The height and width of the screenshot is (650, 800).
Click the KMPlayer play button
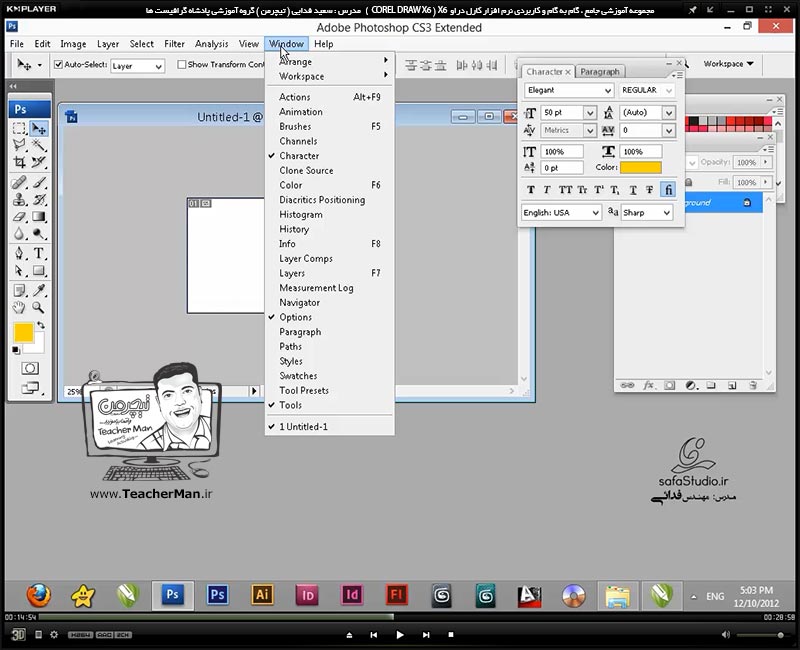[x=399, y=635]
